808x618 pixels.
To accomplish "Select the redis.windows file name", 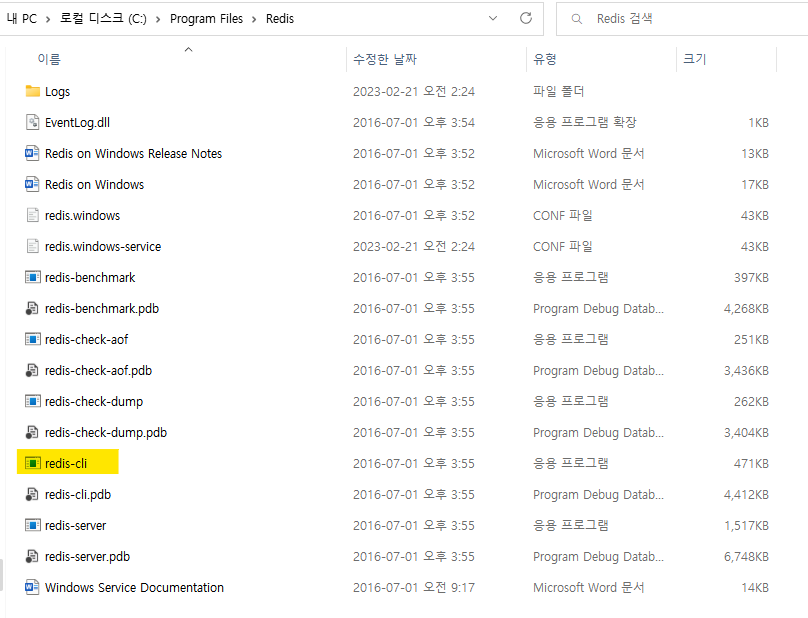I will (x=82, y=215).
